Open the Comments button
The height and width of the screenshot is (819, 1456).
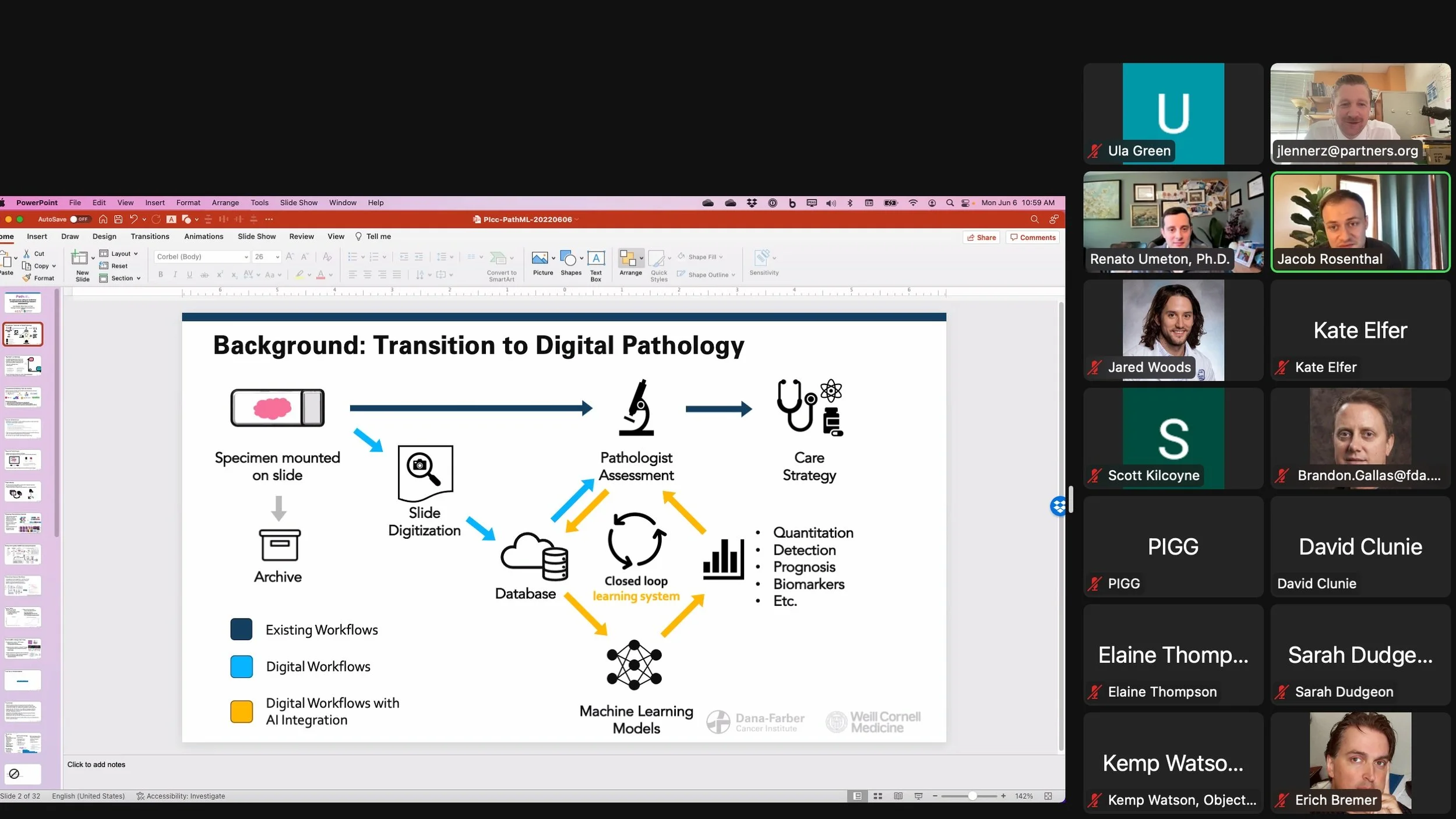click(x=1032, y=238)
